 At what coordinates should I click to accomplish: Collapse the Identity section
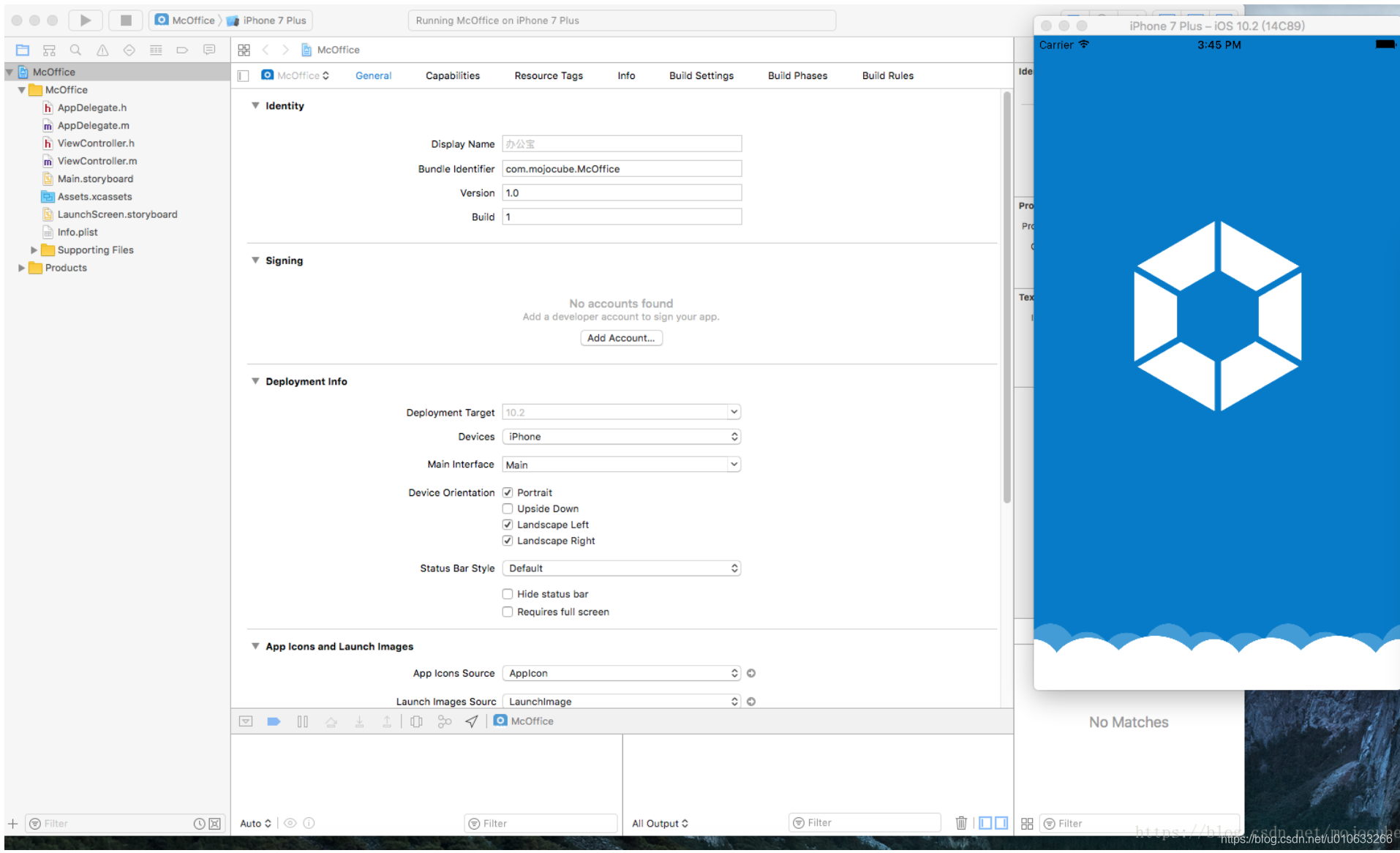coord(255,105)
